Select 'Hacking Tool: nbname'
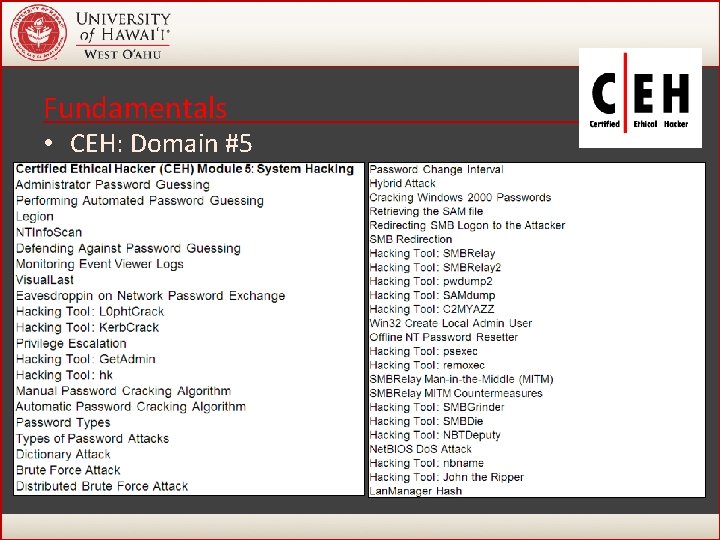This screenshot has width=720, height=540. pyautogui.click(x=426, y=463)
